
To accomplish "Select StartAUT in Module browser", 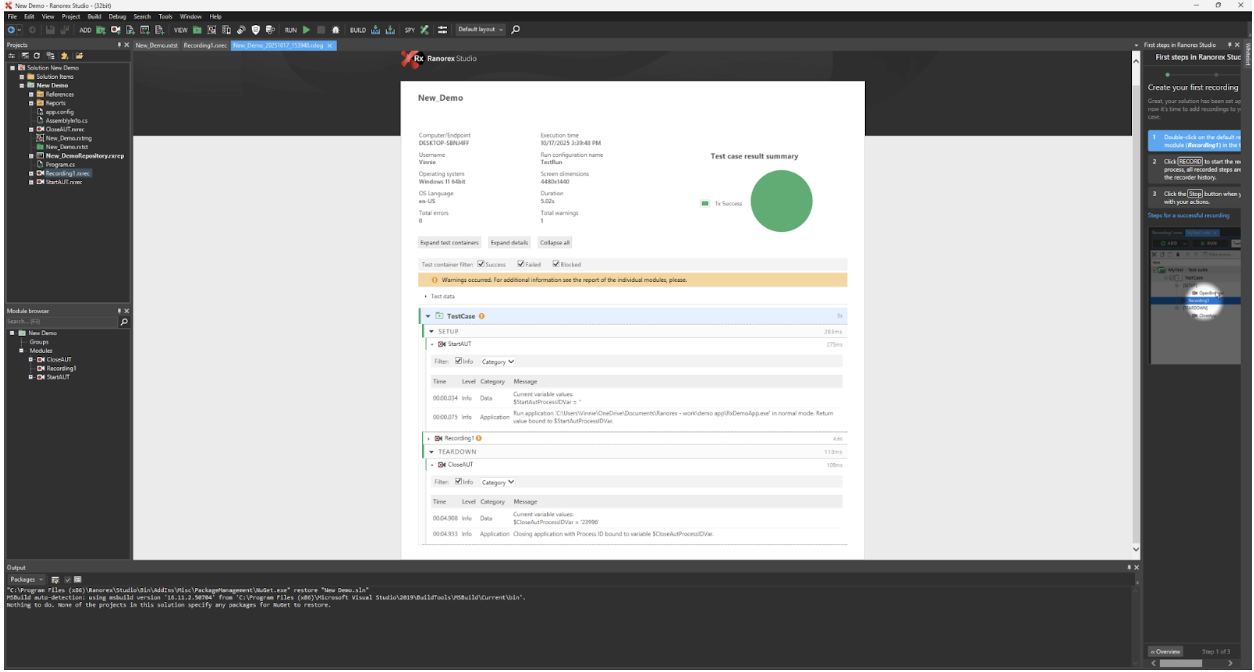I will tap(58, 377).
